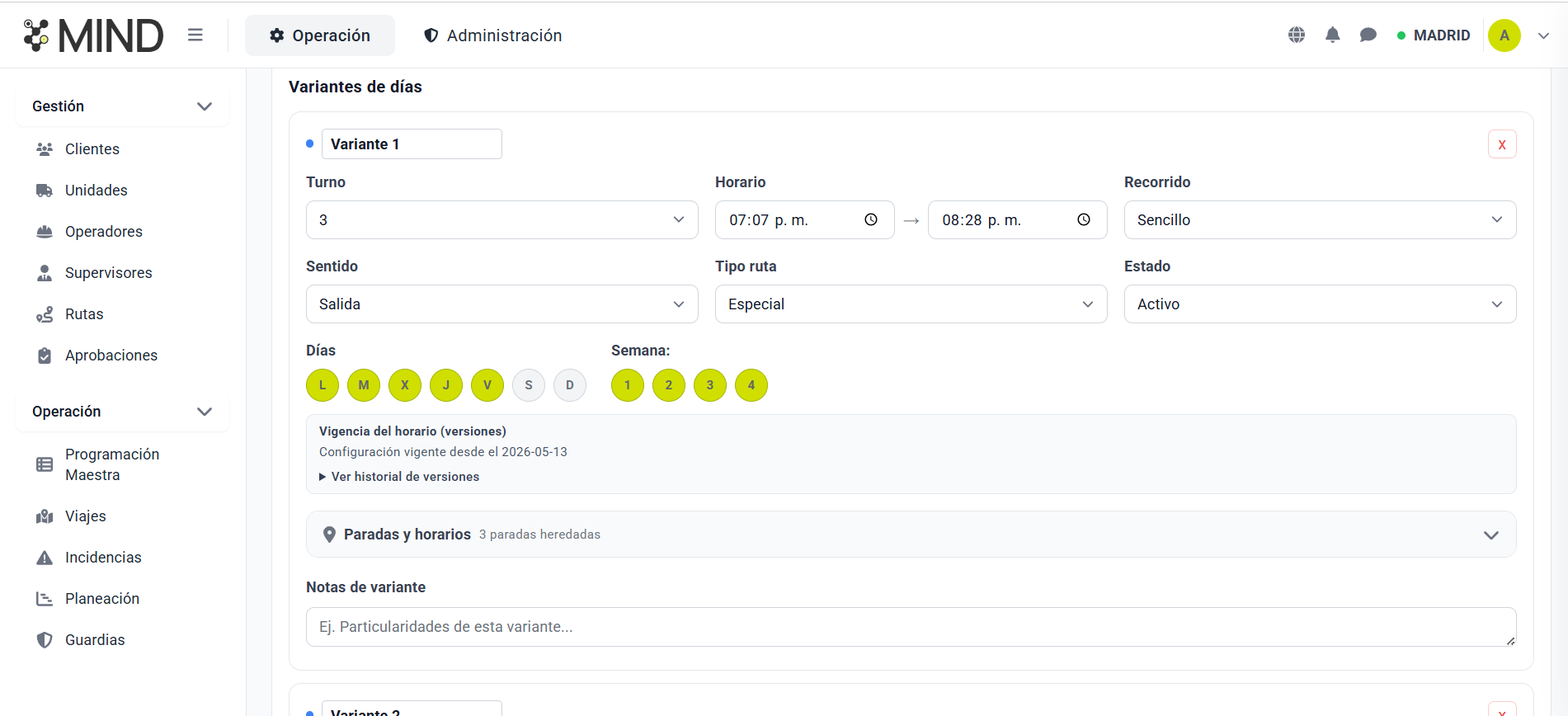Switch to the Administración tab
This screenshot has height=716, width=1568.
coord(492,35)
